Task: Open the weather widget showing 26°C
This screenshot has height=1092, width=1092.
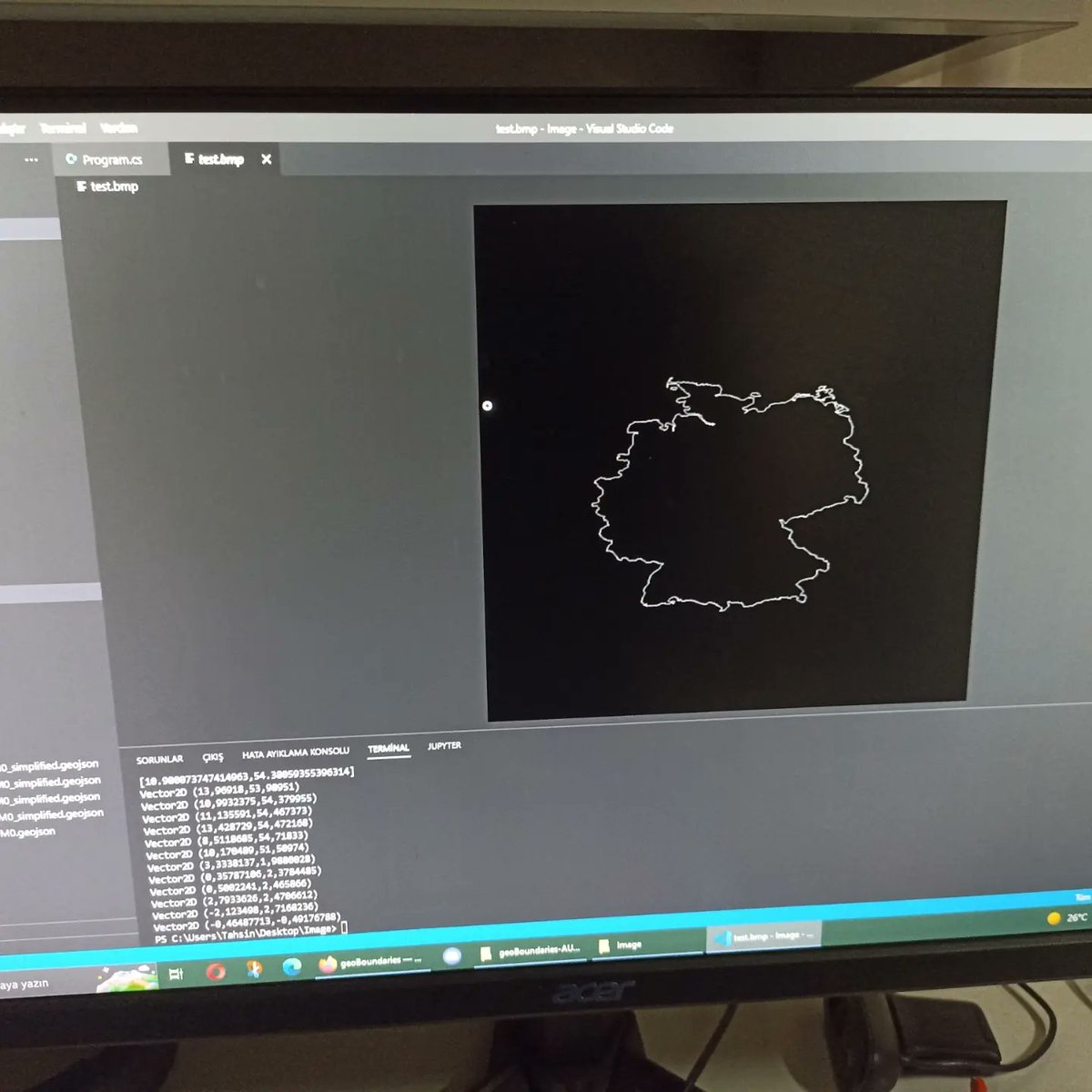Action: [1067, 918]
